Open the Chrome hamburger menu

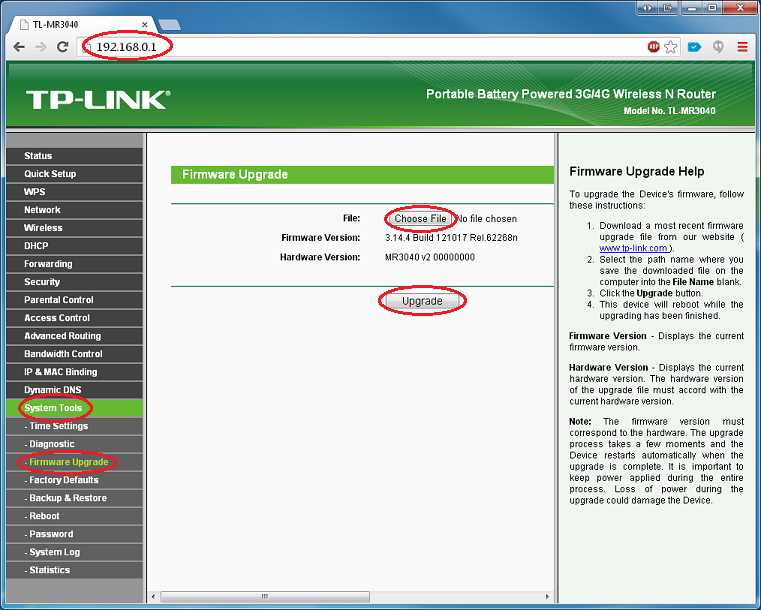click(743, 47)
